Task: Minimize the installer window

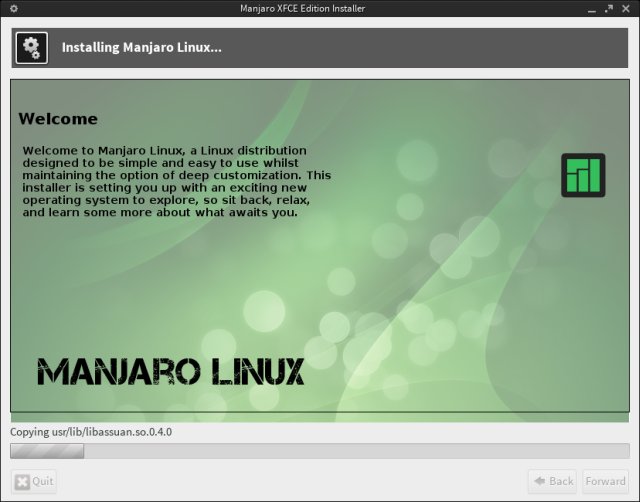Action: coord(592,9)
